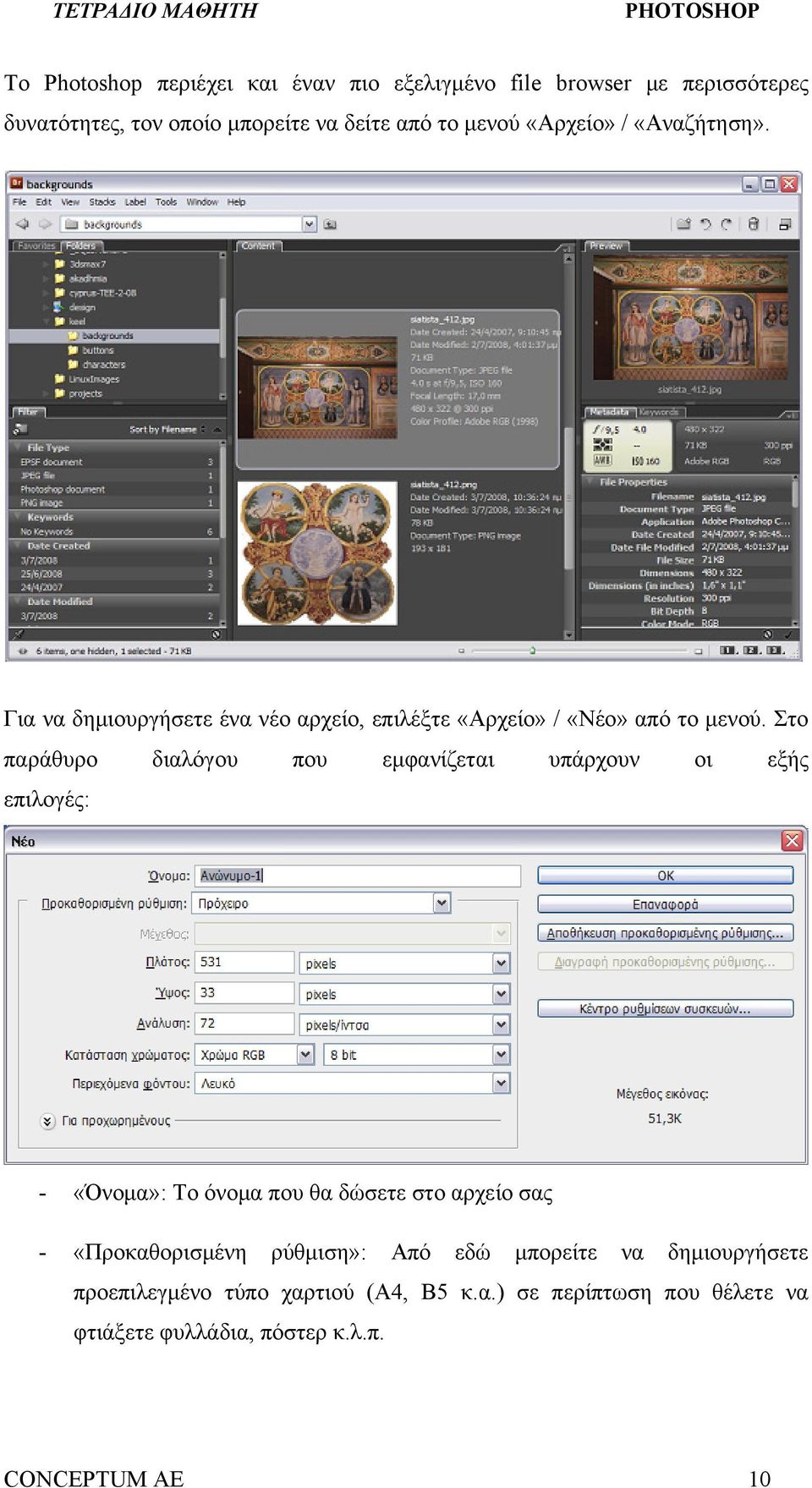
Task: Open the Stacks menu
Action: coord(102,202)
